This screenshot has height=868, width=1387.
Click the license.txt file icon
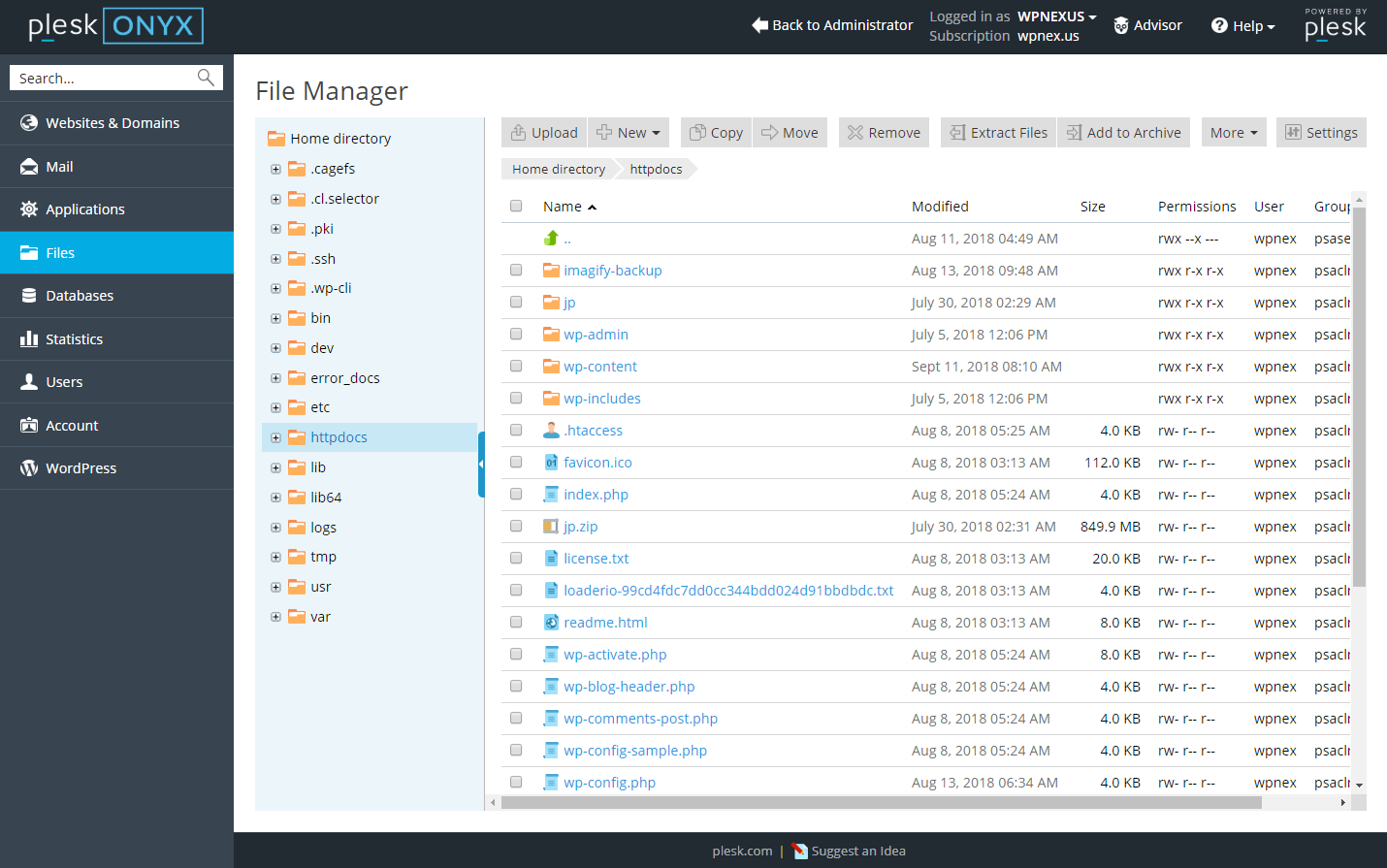point(552,559)
